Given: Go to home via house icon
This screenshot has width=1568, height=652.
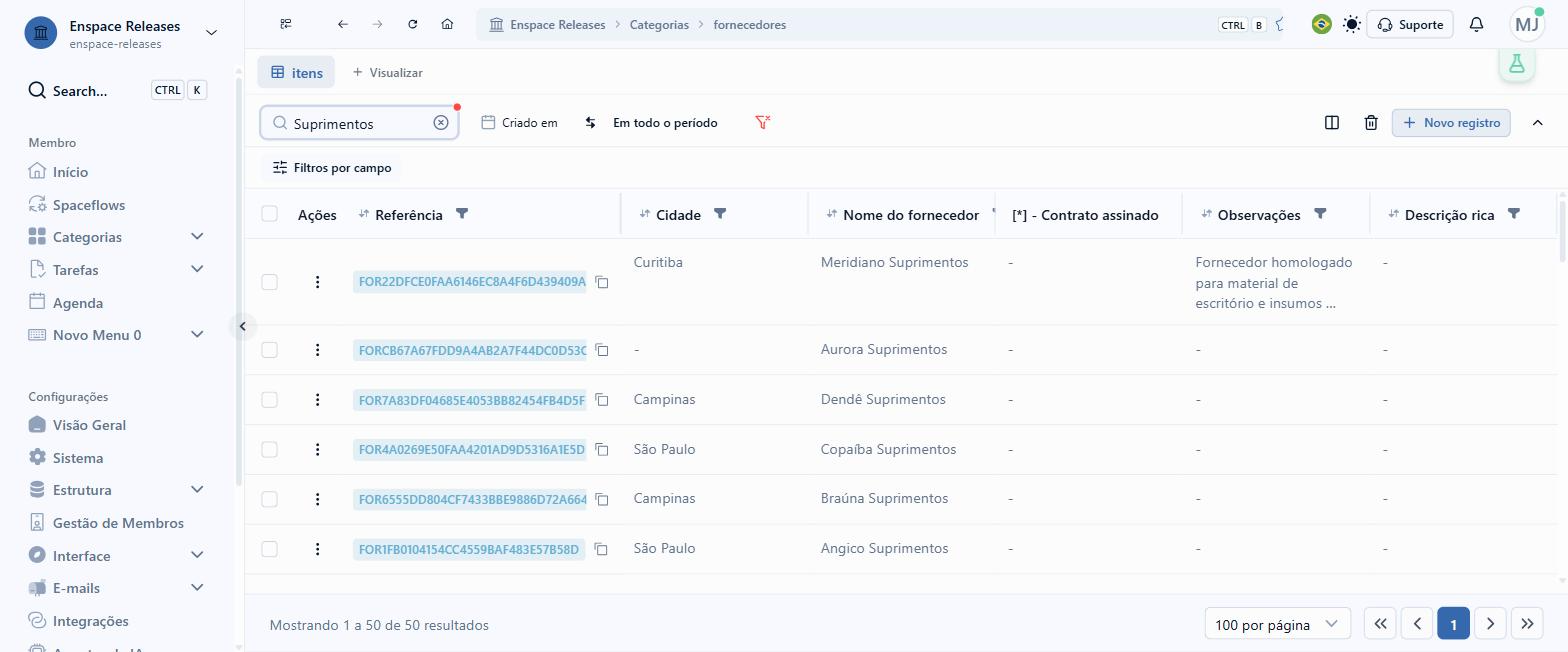Looking at the screenshot, I should point(447,24).
